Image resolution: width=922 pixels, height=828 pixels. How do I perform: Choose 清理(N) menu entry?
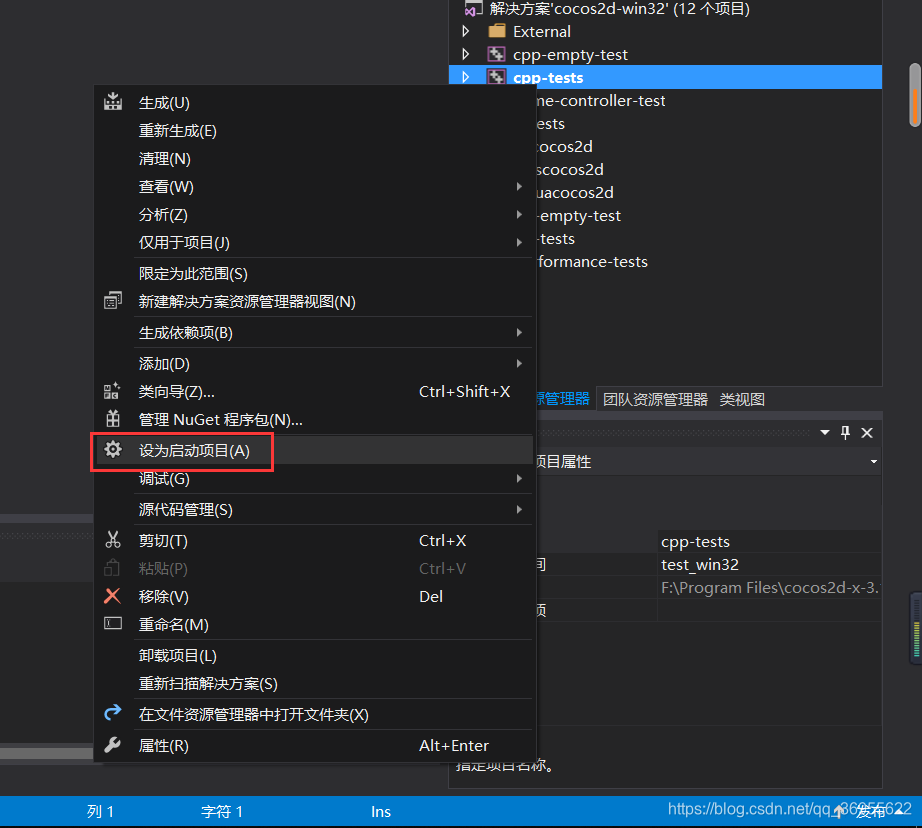[x=314, y=159]
